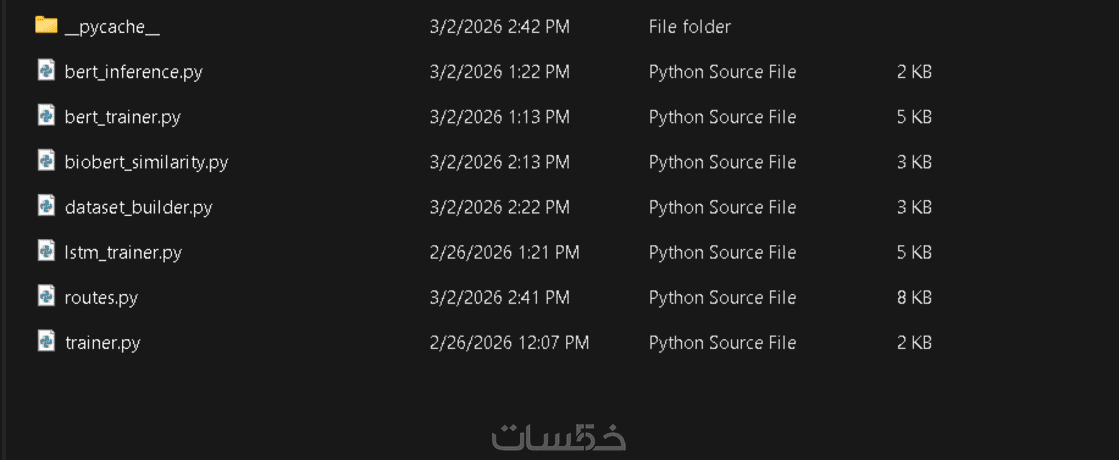The height and width of the screenshot is (460, 1119).
Task: Select the trainer.py filename
Action: point(102,342)
